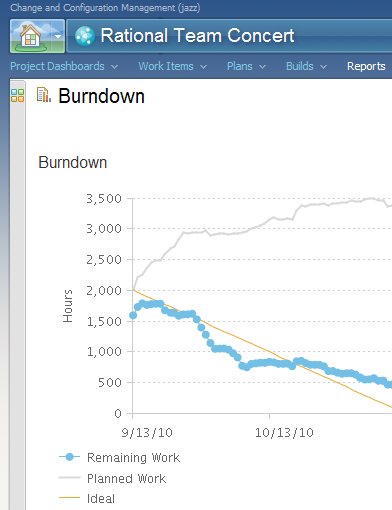Screen dimensions: 392x510
Task: Click the Burndown report document icon
Action: (x=44, y=95)
